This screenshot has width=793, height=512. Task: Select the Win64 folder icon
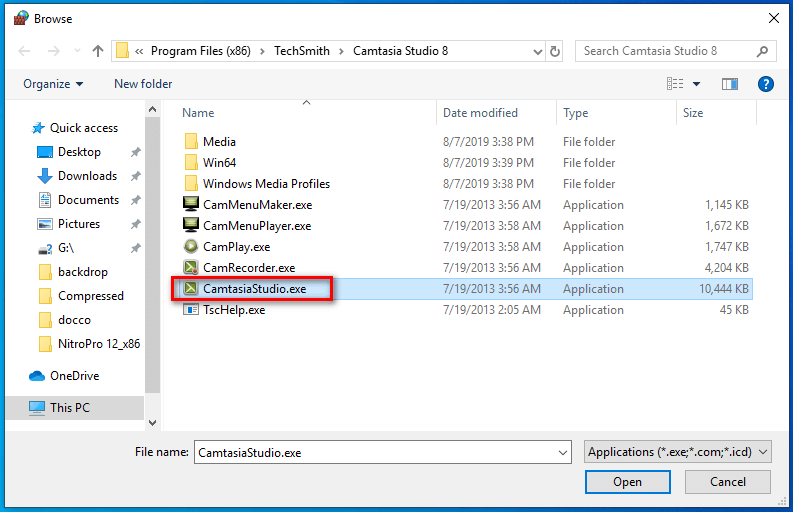coord(191,162)
